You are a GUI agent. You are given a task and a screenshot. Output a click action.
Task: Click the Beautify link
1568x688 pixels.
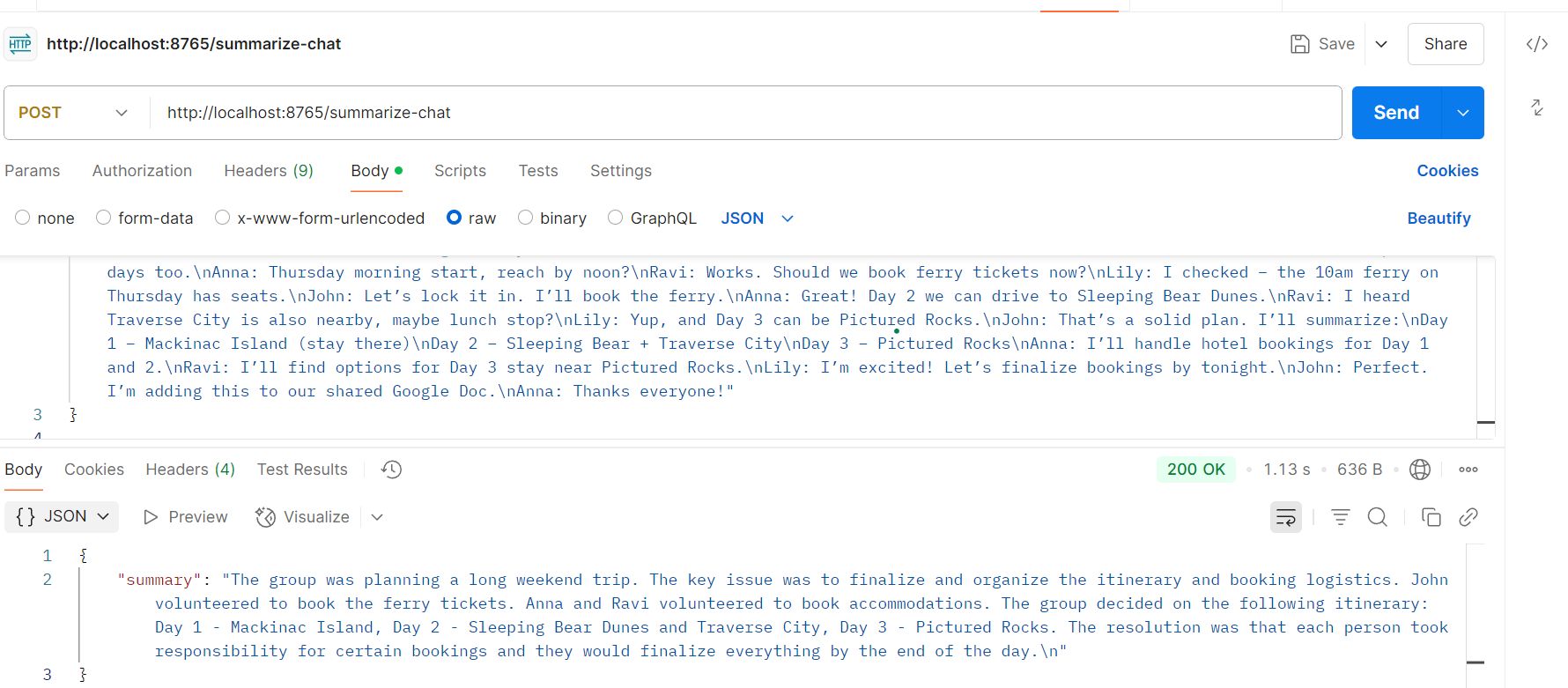pos(1439,218)
